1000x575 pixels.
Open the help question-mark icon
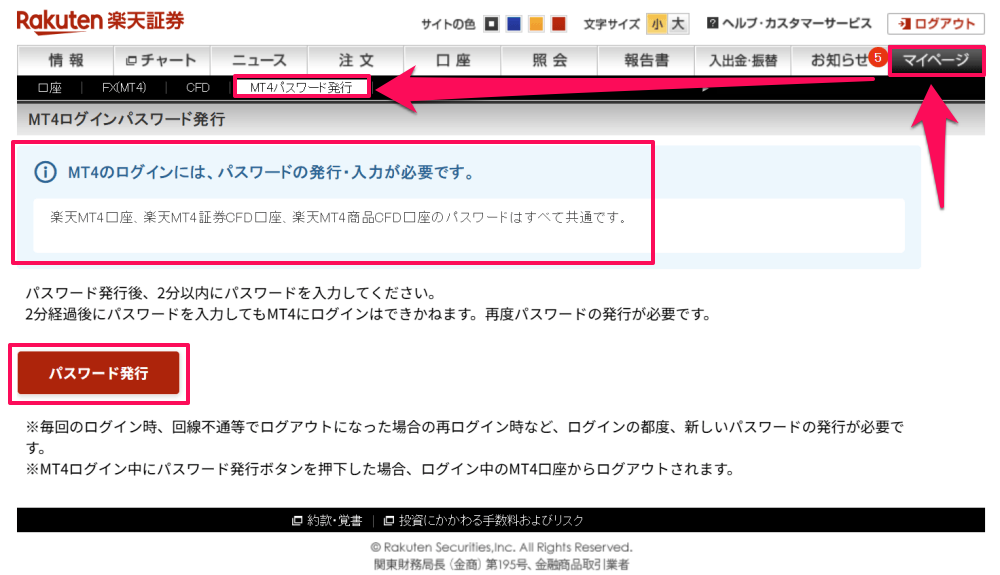point(712,24)
